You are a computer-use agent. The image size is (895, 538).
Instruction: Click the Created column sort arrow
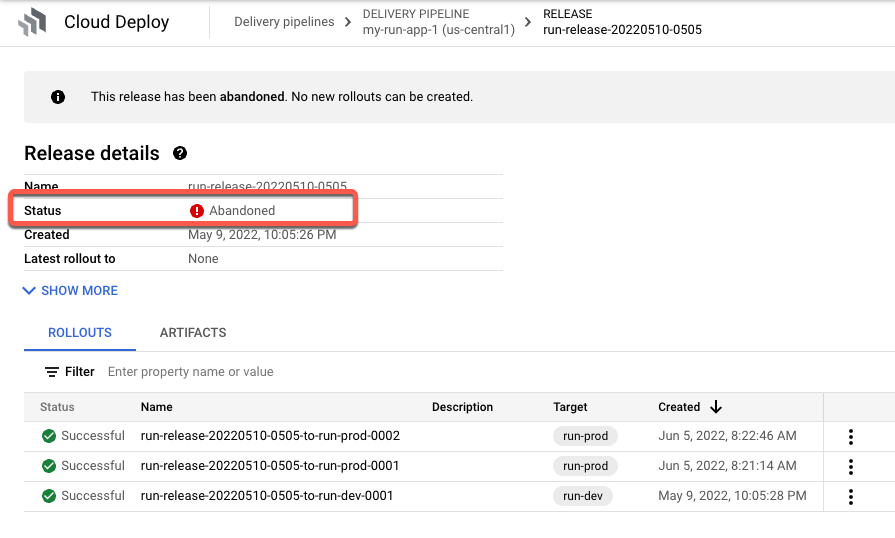click(x=716, y=407)
